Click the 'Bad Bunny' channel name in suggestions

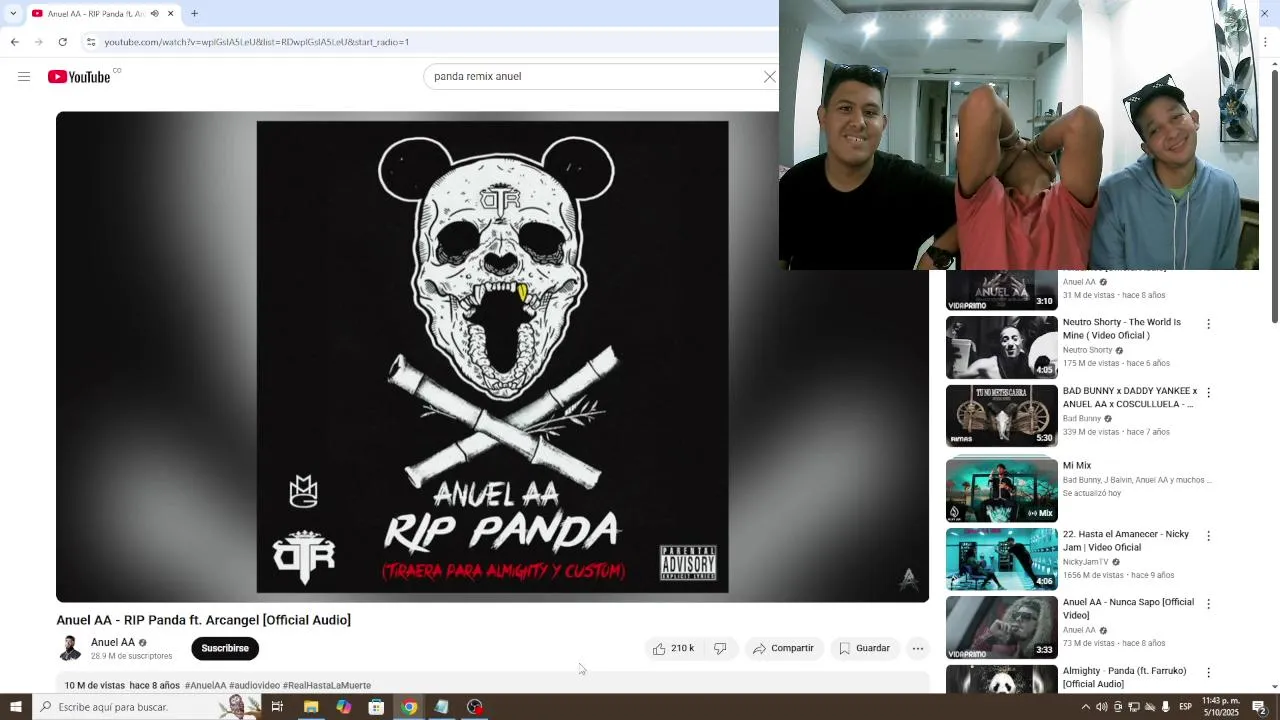(x=1082, y=419)
